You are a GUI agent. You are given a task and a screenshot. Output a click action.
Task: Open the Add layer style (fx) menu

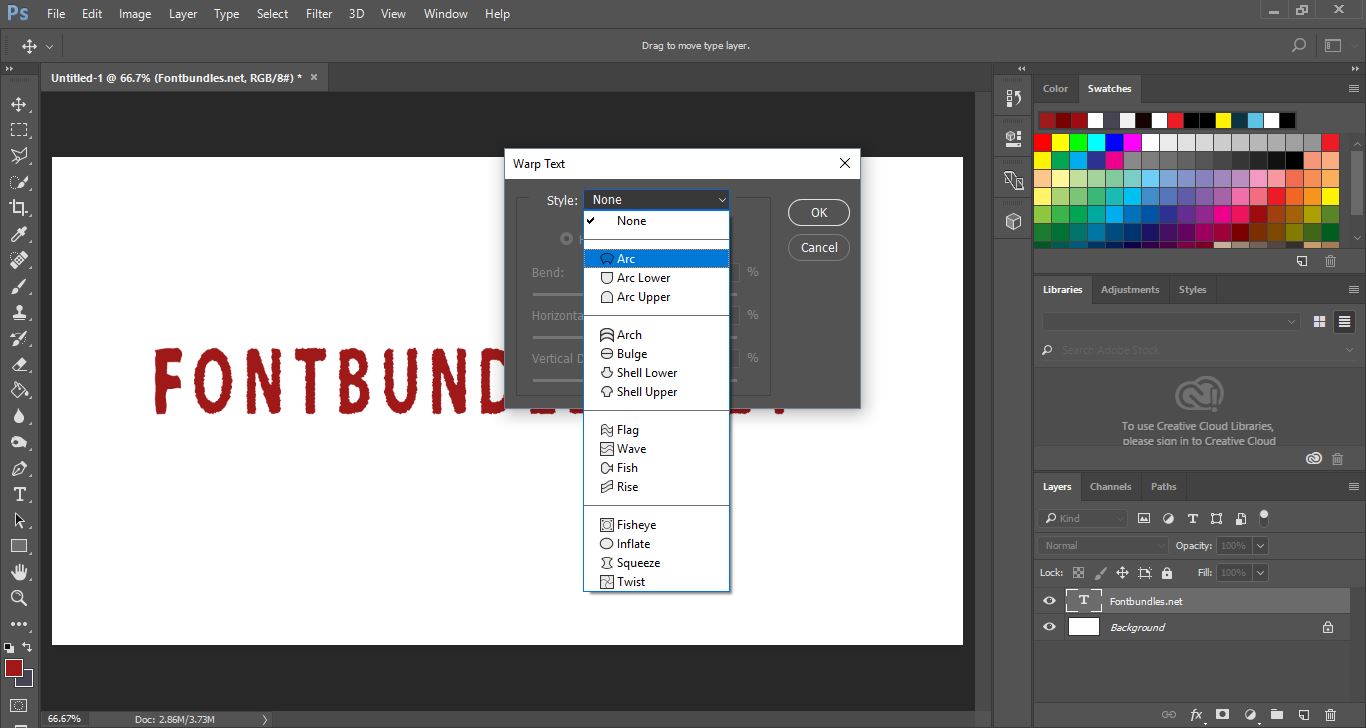tap(1196, 715)
